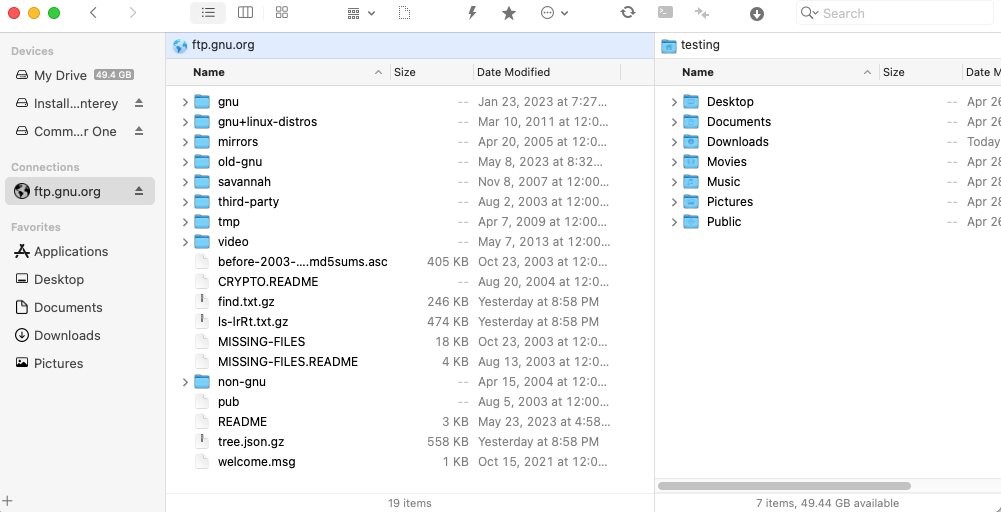Expand the gnu folder

185,102
